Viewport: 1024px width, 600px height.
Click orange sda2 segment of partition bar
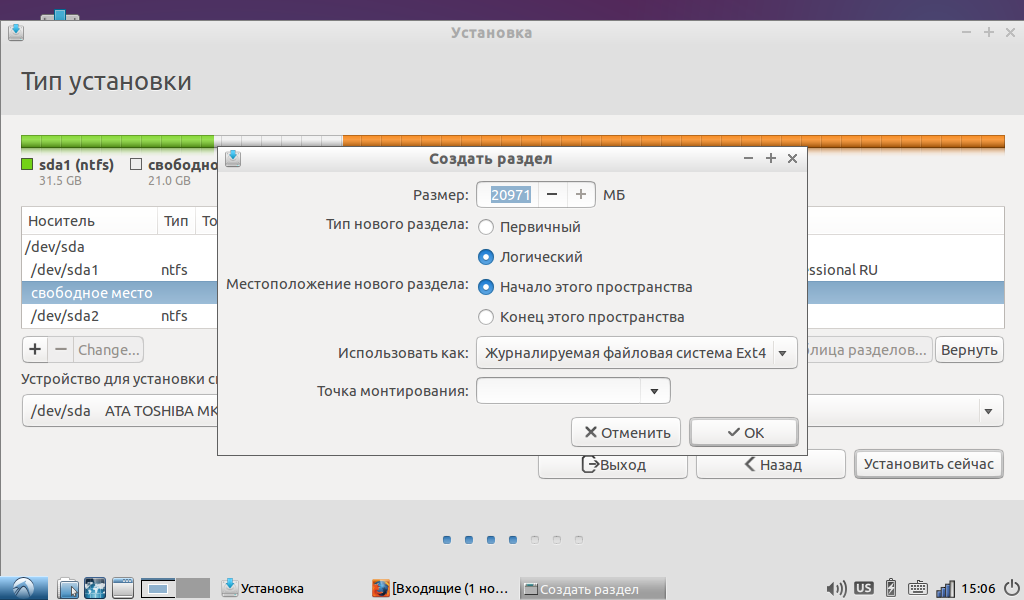point(673,141)
